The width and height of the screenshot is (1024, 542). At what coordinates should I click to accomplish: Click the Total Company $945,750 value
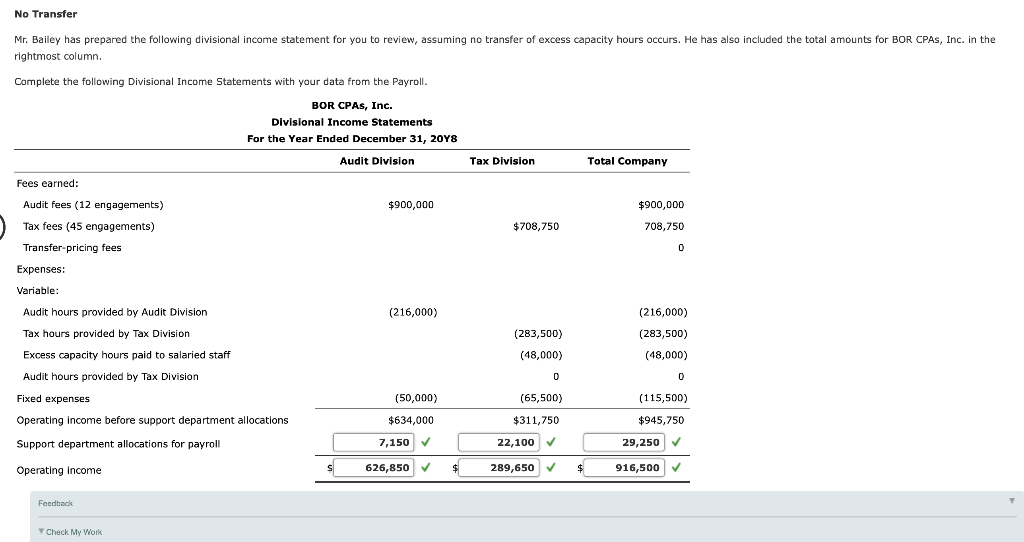661,421
